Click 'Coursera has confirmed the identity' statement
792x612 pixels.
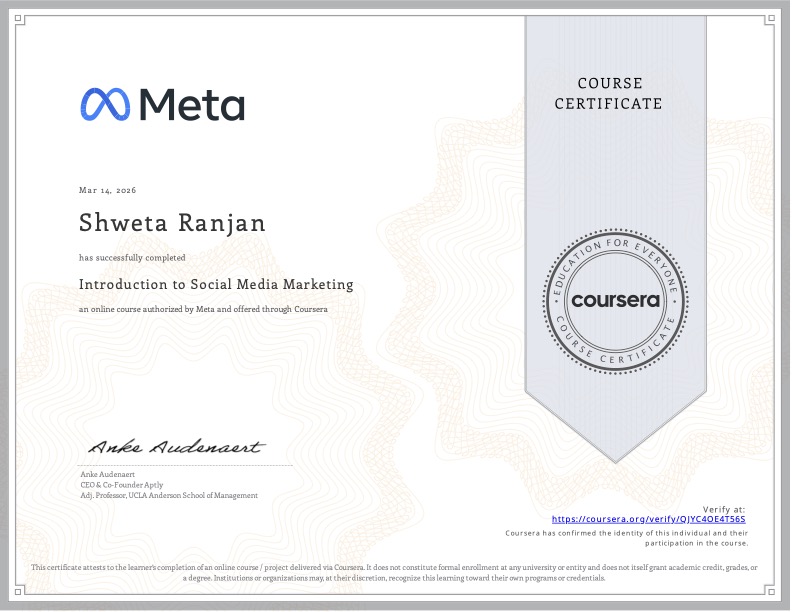627,538
